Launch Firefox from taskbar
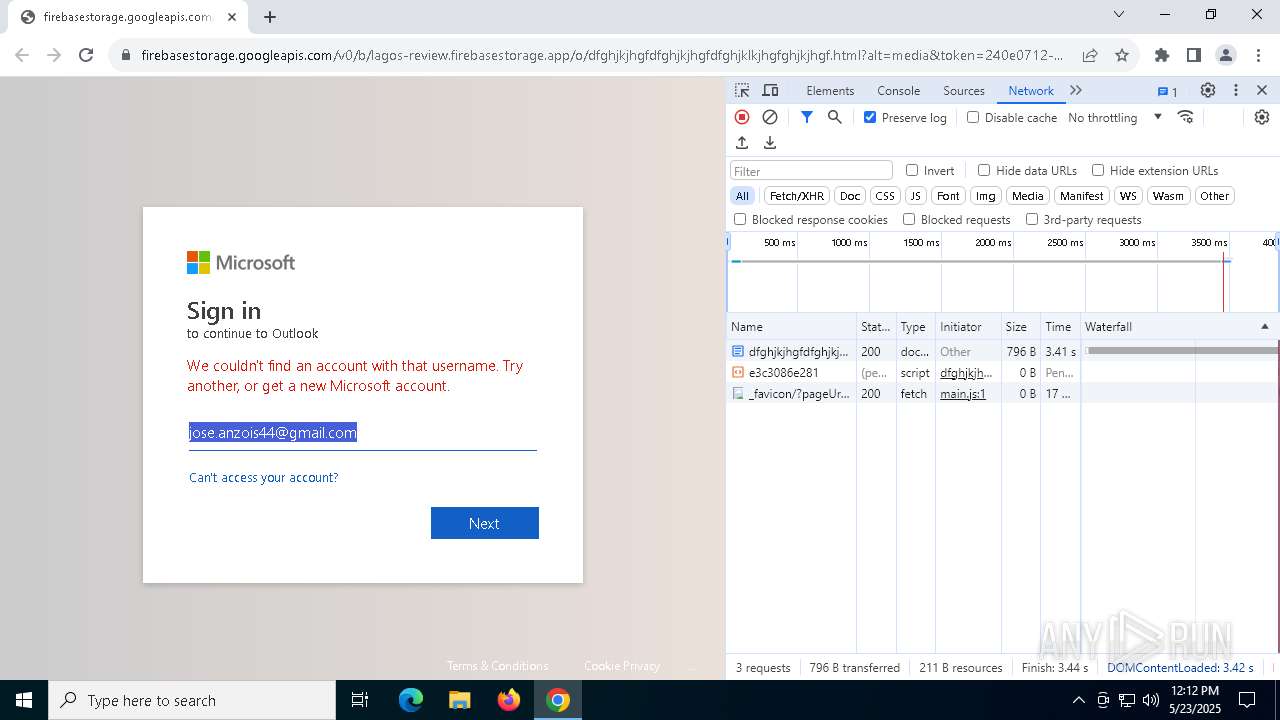1280x720 pixels. tap(509, 700)
